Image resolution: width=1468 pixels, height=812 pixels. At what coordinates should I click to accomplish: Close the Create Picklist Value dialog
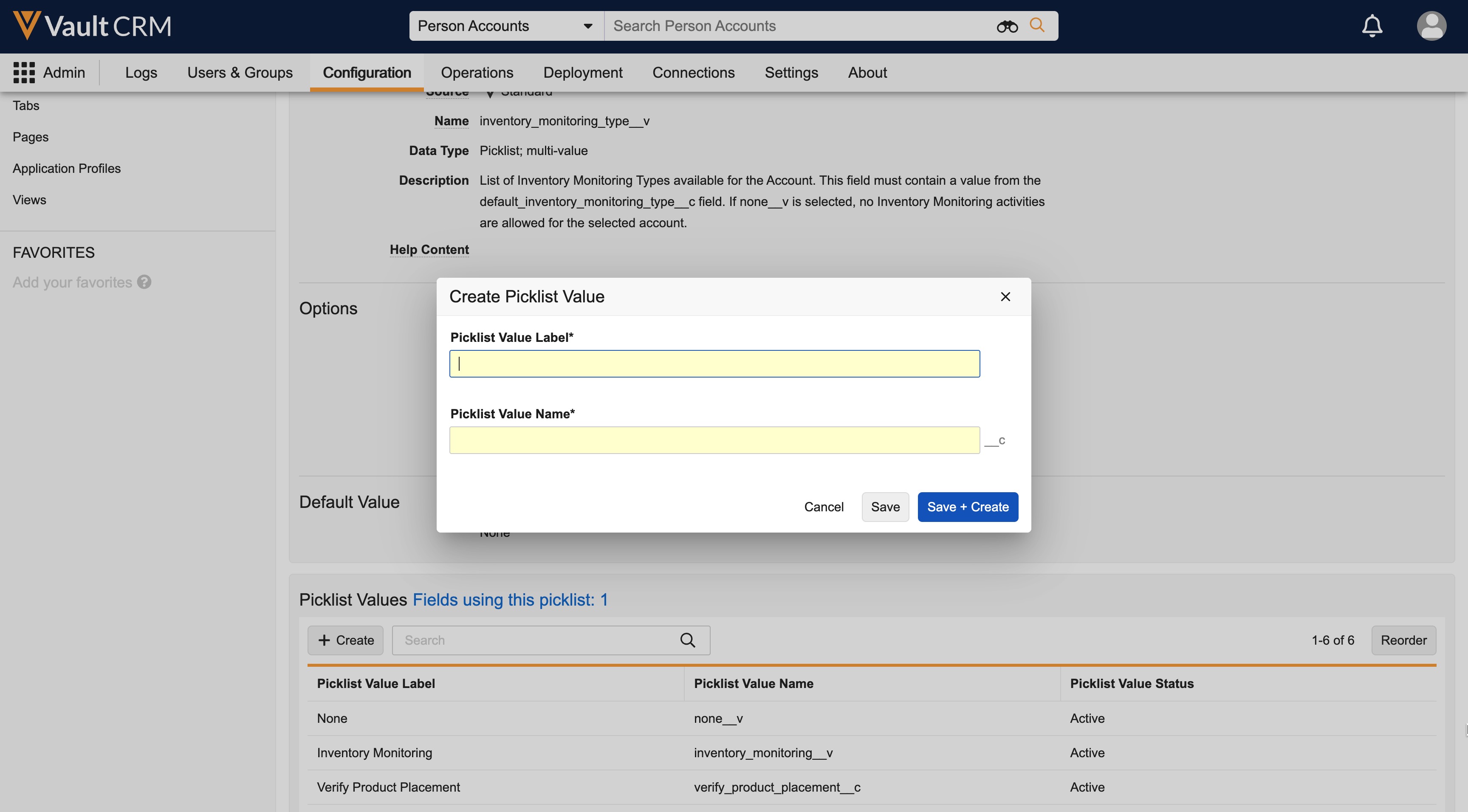[1005, 296]
